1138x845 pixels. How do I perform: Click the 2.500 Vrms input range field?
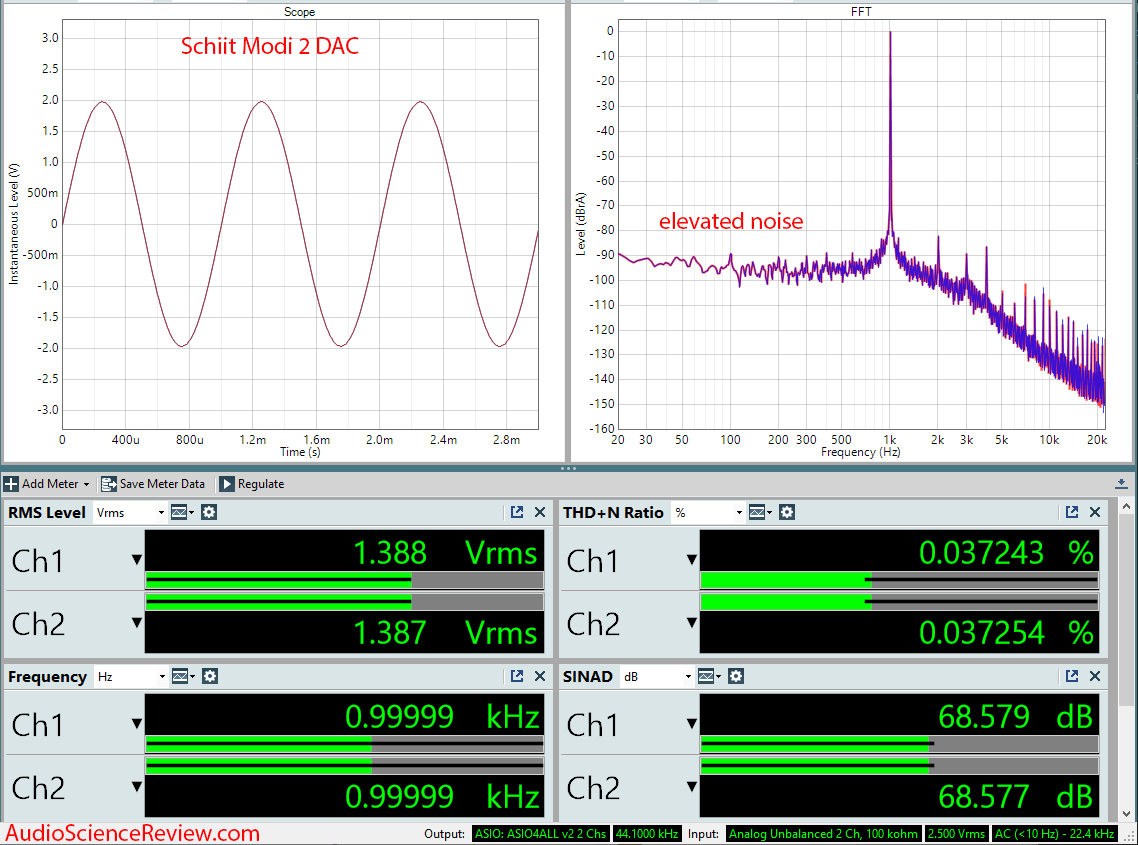coord(957,834)
